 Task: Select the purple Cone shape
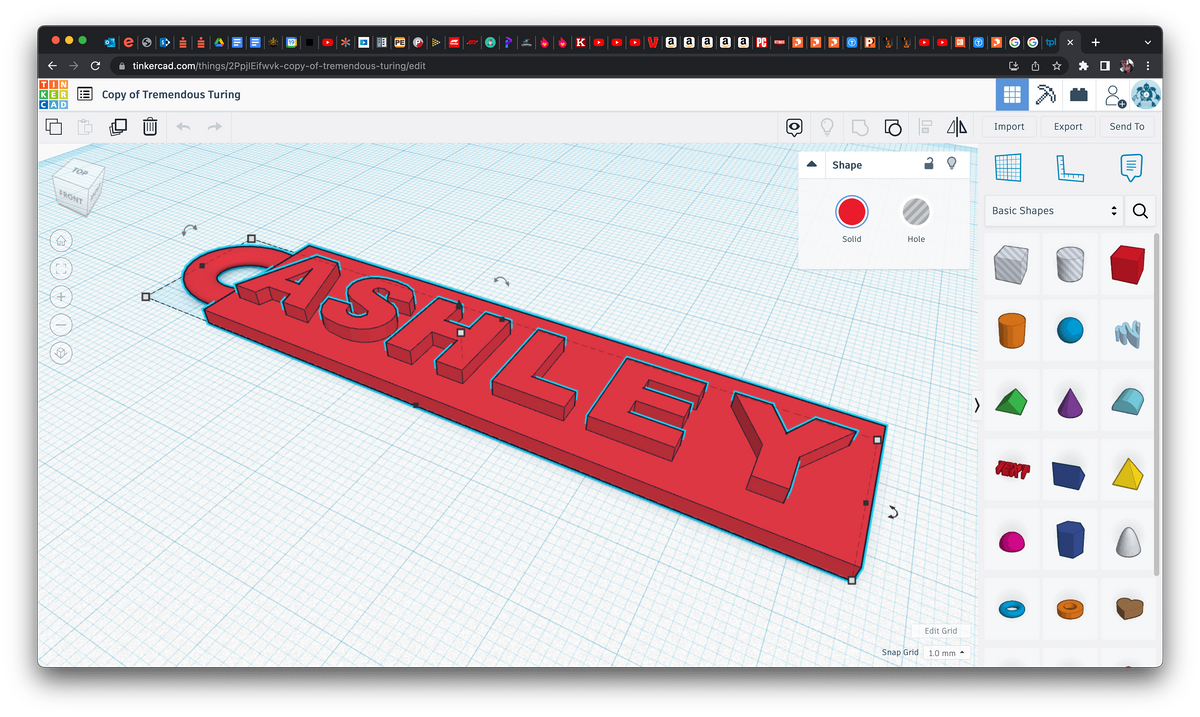point(1069,399)
